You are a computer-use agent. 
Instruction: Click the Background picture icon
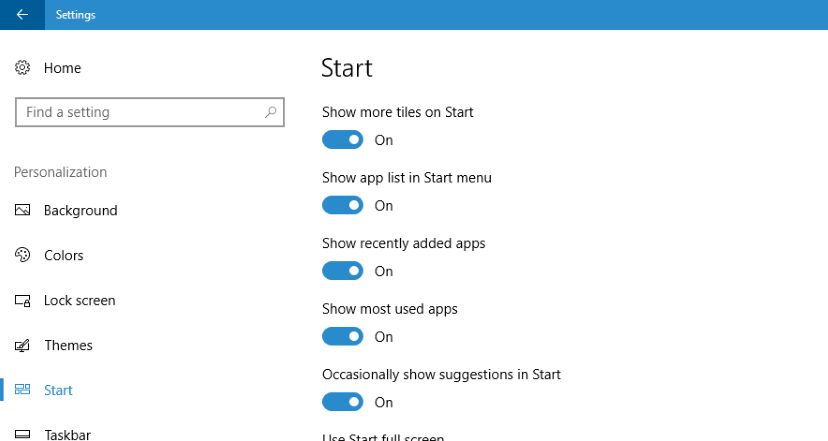[22, 210]
